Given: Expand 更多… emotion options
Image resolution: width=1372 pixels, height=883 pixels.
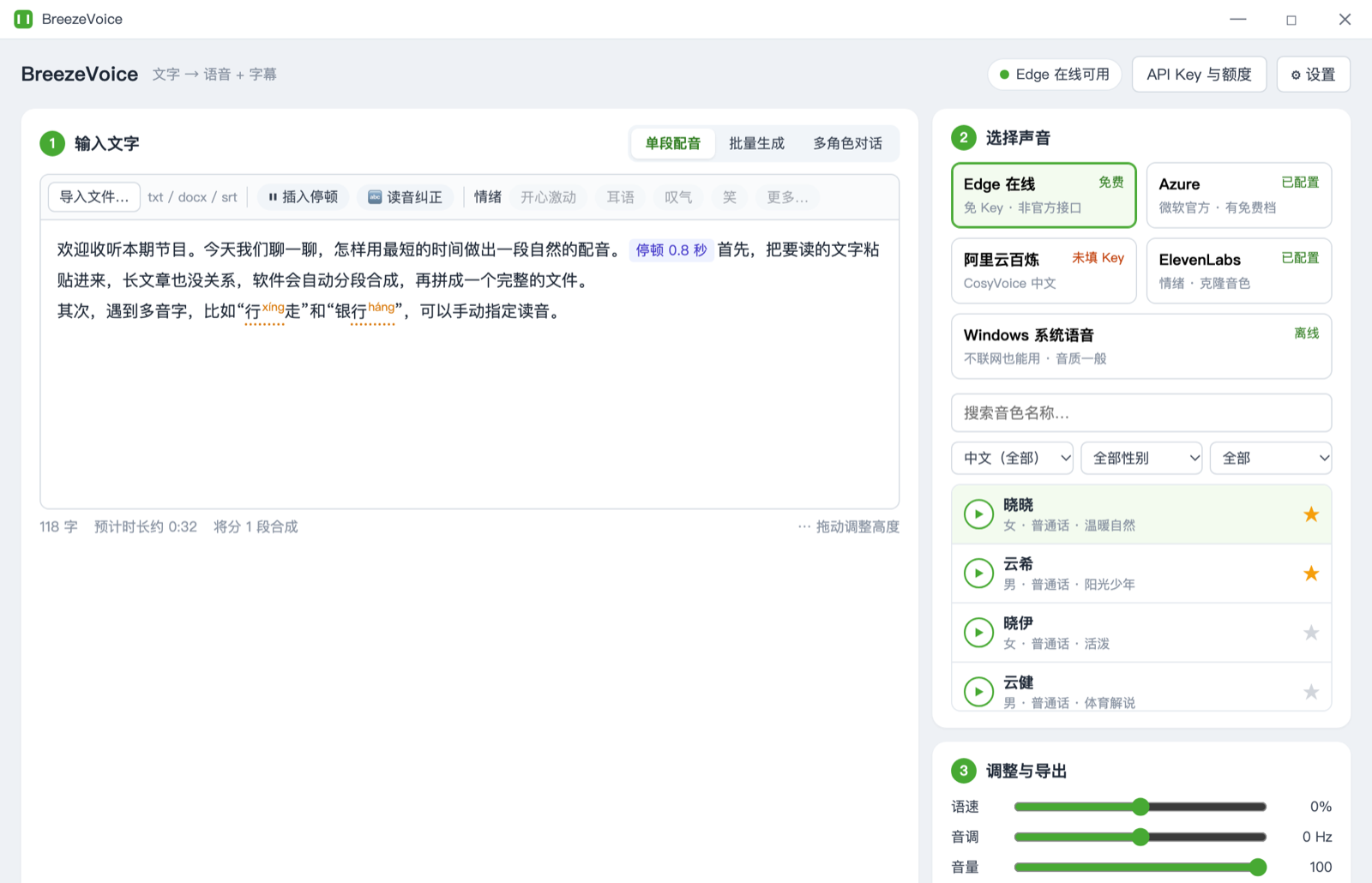Looking at the screenshot, I should coord(787,197).
